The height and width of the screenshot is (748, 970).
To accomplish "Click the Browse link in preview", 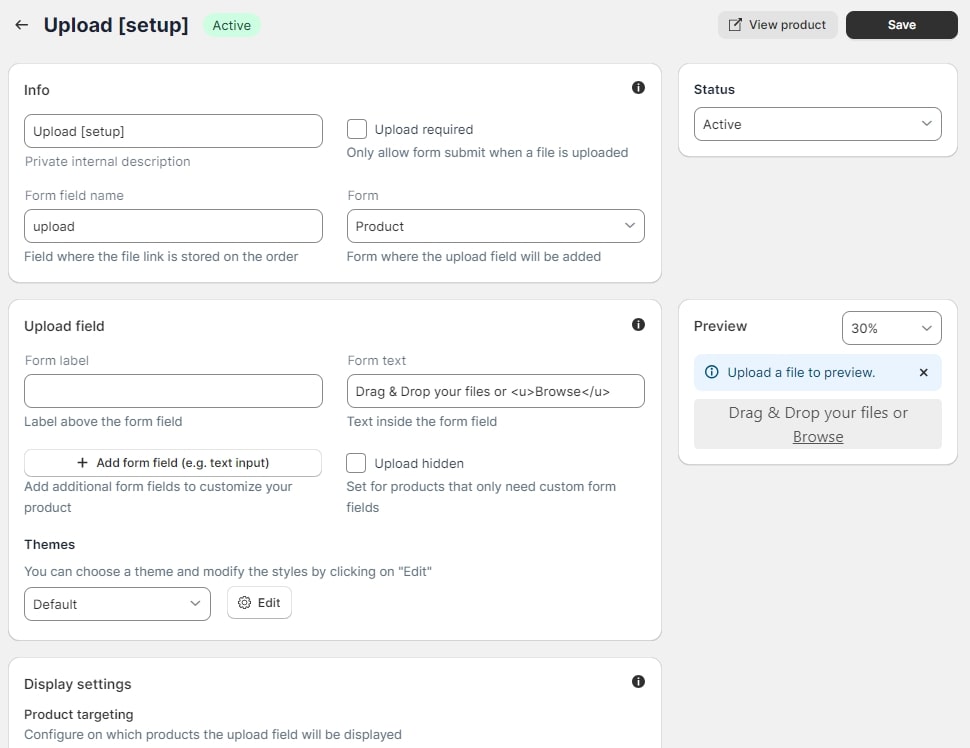I will (817, 437).
